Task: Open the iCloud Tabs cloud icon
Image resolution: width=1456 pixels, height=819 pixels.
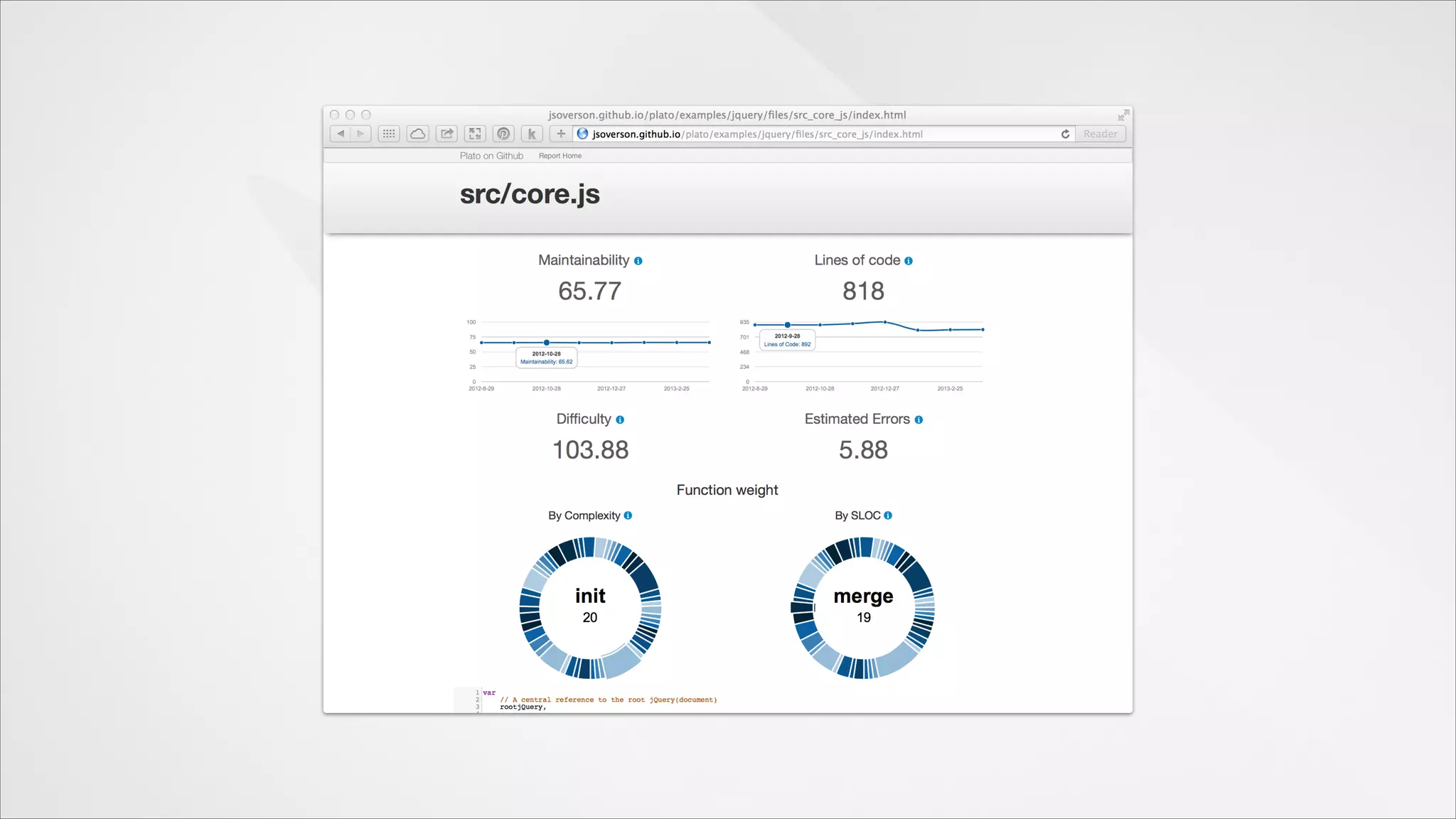Action: click(418, 134)
